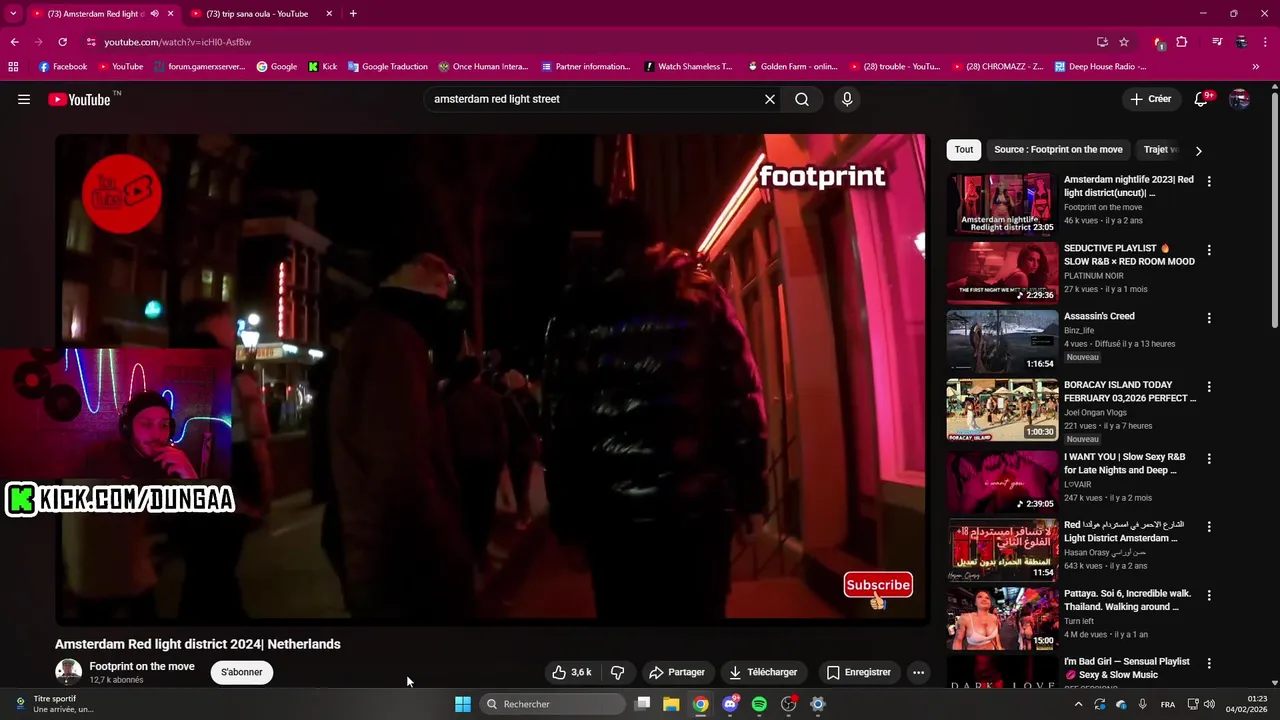
Task: Bookmark this page with the star
Action: pyautogui.click(x=1124, y=42)
